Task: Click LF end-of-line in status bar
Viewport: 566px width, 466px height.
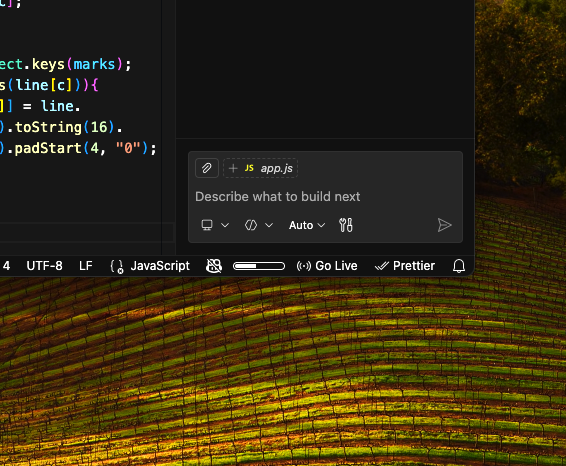Action: pyautogui.click(x=86, y=266)
